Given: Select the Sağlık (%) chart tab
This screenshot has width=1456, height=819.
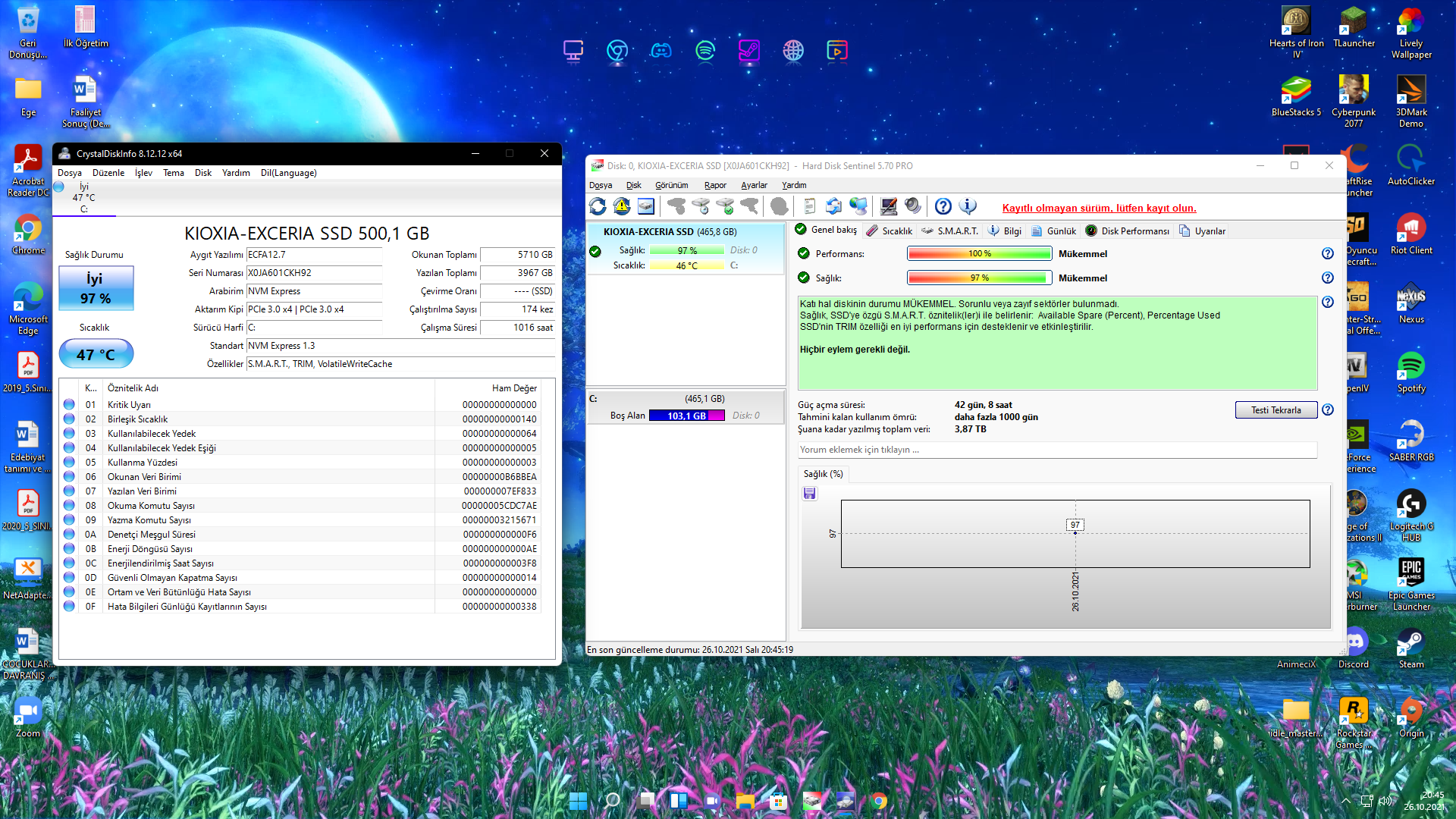Looking at the screenshot, I should 823,474.
